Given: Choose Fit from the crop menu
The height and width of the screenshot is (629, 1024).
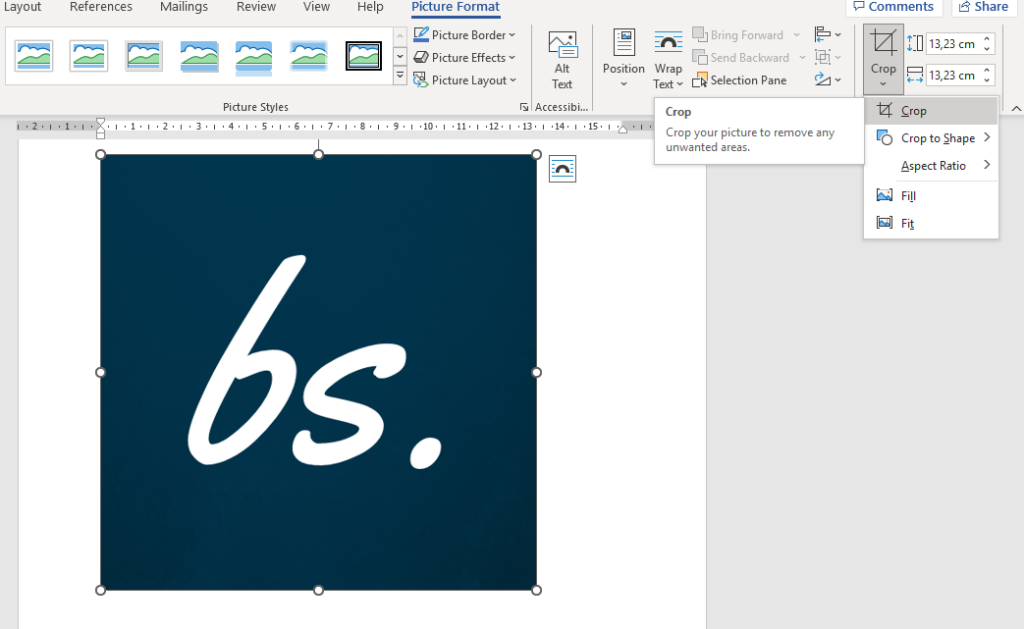Looking at the screenshot, I should coord(931,223).
